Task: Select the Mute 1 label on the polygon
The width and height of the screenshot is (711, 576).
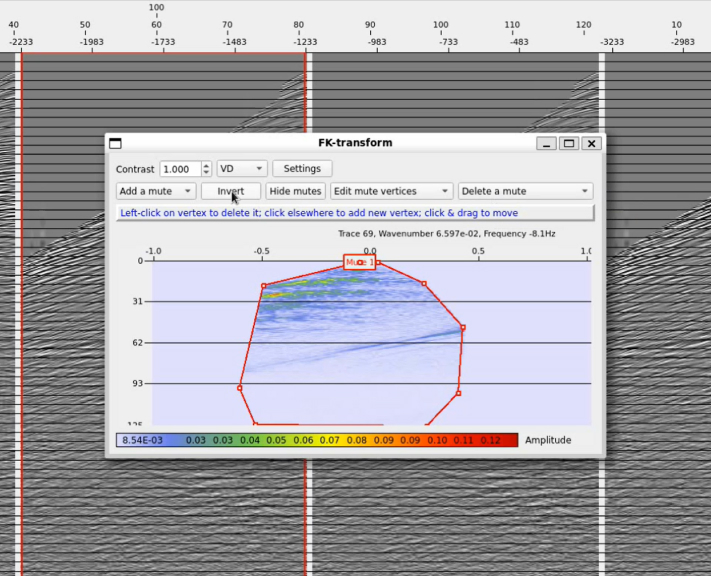Action: (359, 262)
